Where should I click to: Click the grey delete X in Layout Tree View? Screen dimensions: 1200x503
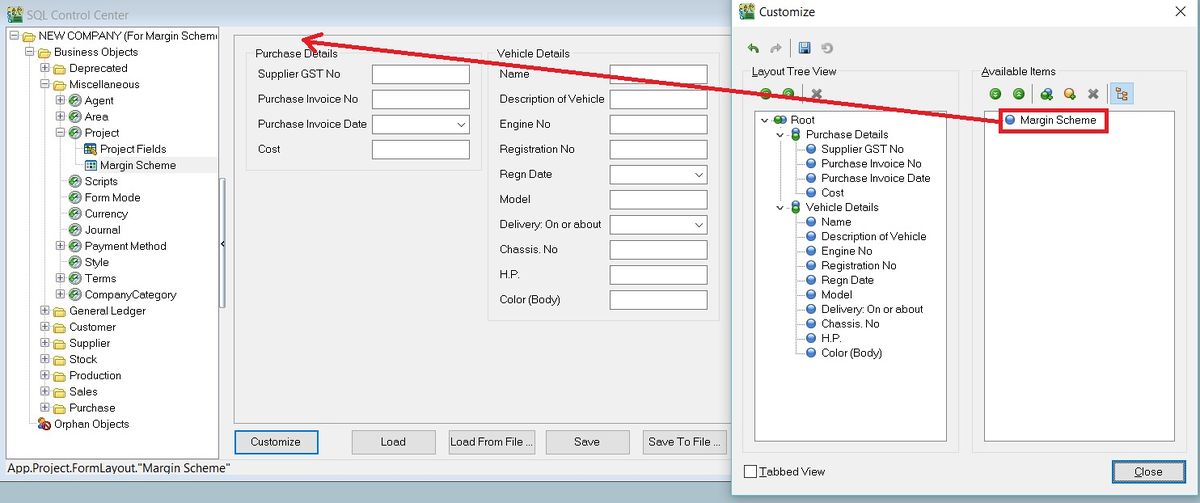point(817,94)
